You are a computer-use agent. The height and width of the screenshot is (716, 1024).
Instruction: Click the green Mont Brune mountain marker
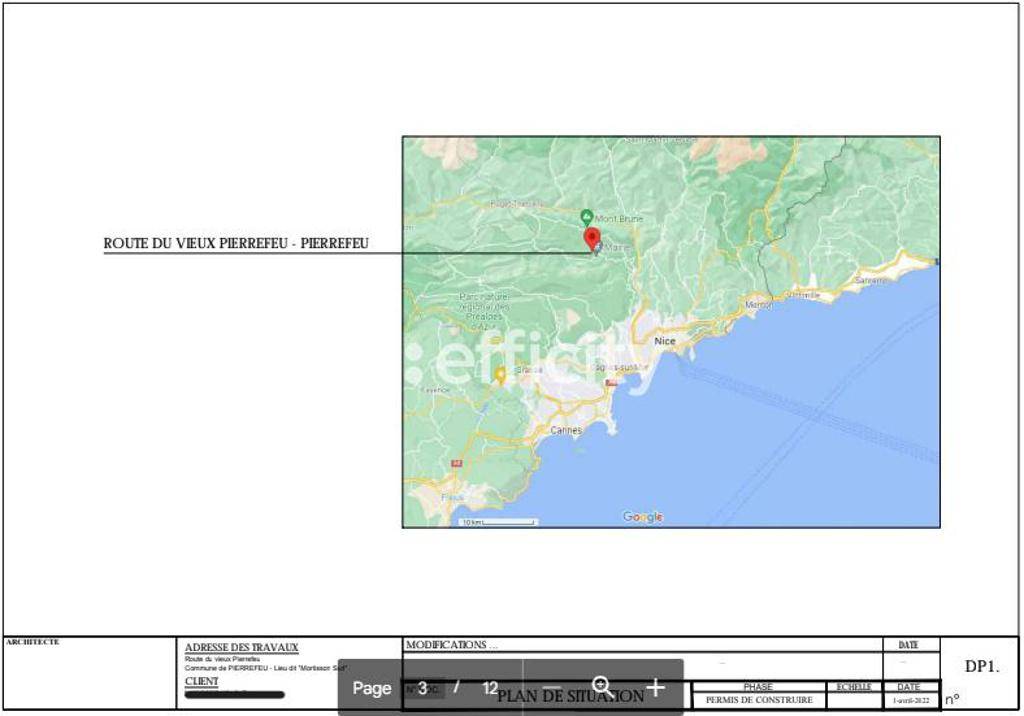coord(586,218)
